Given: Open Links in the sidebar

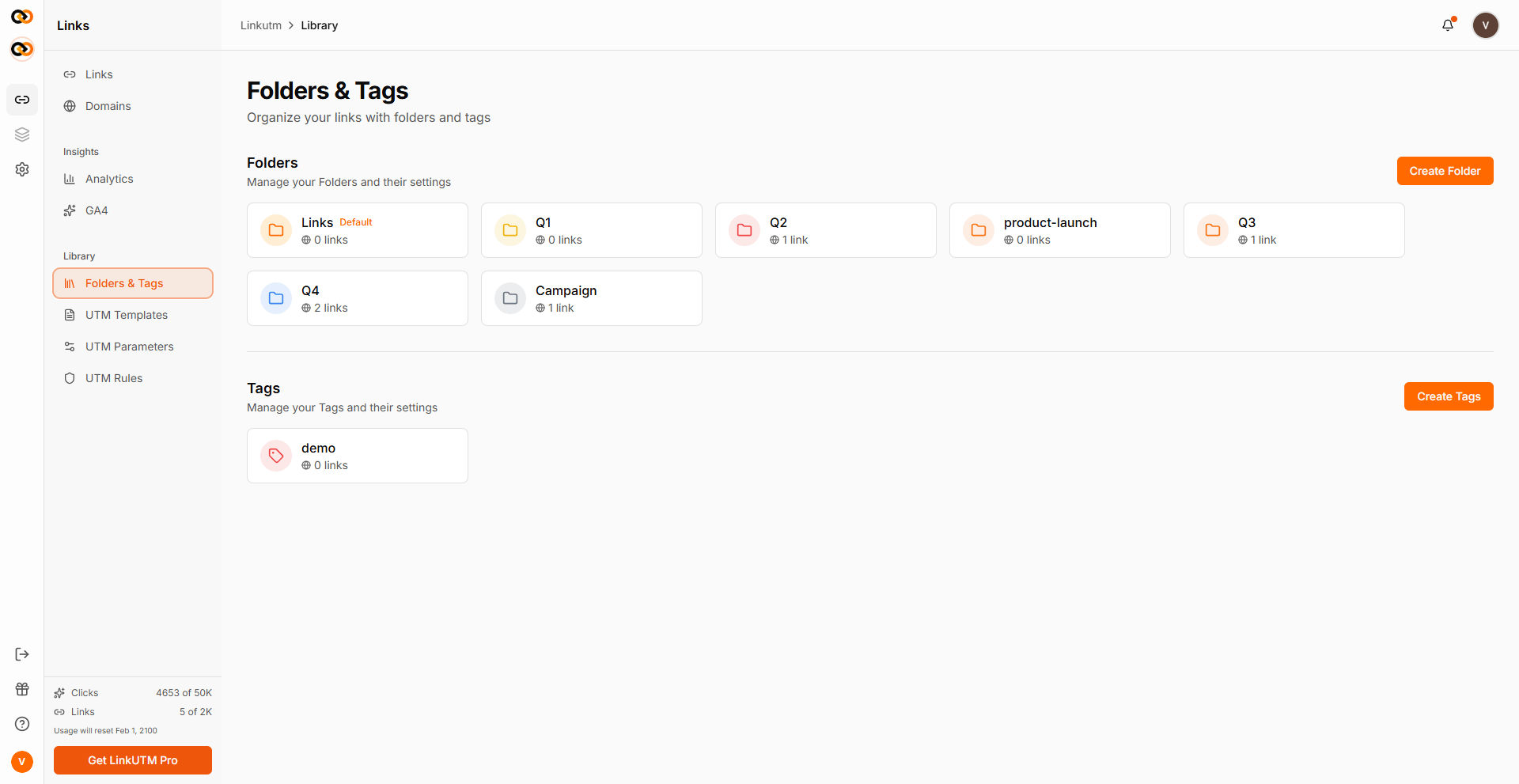Looking at the screenshot, I should [133, 74].
